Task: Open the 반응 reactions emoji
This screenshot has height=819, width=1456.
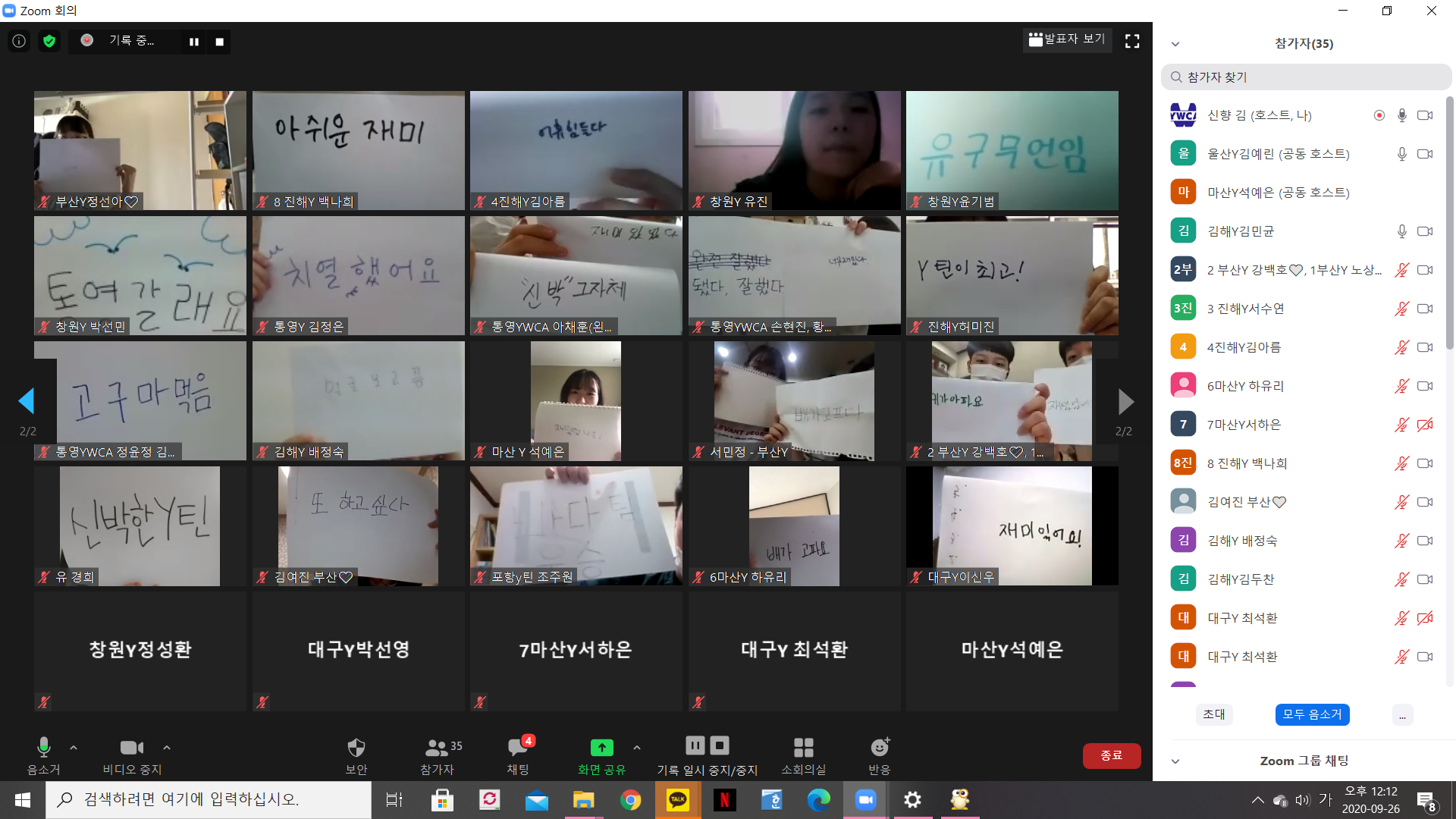Action: point(879,748)
